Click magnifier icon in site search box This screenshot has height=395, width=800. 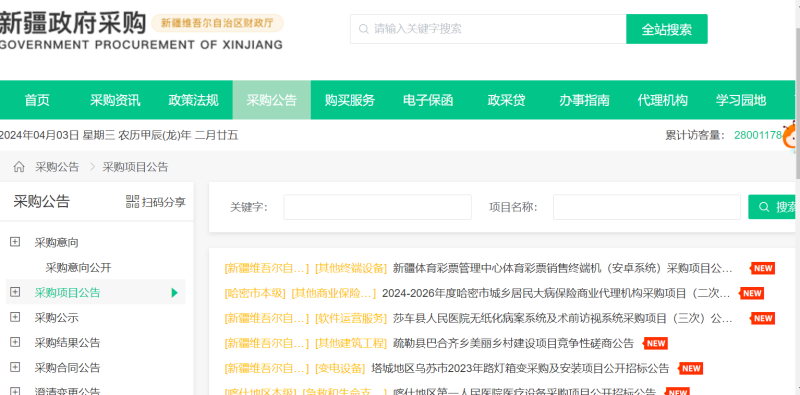(x=364, y=29)
